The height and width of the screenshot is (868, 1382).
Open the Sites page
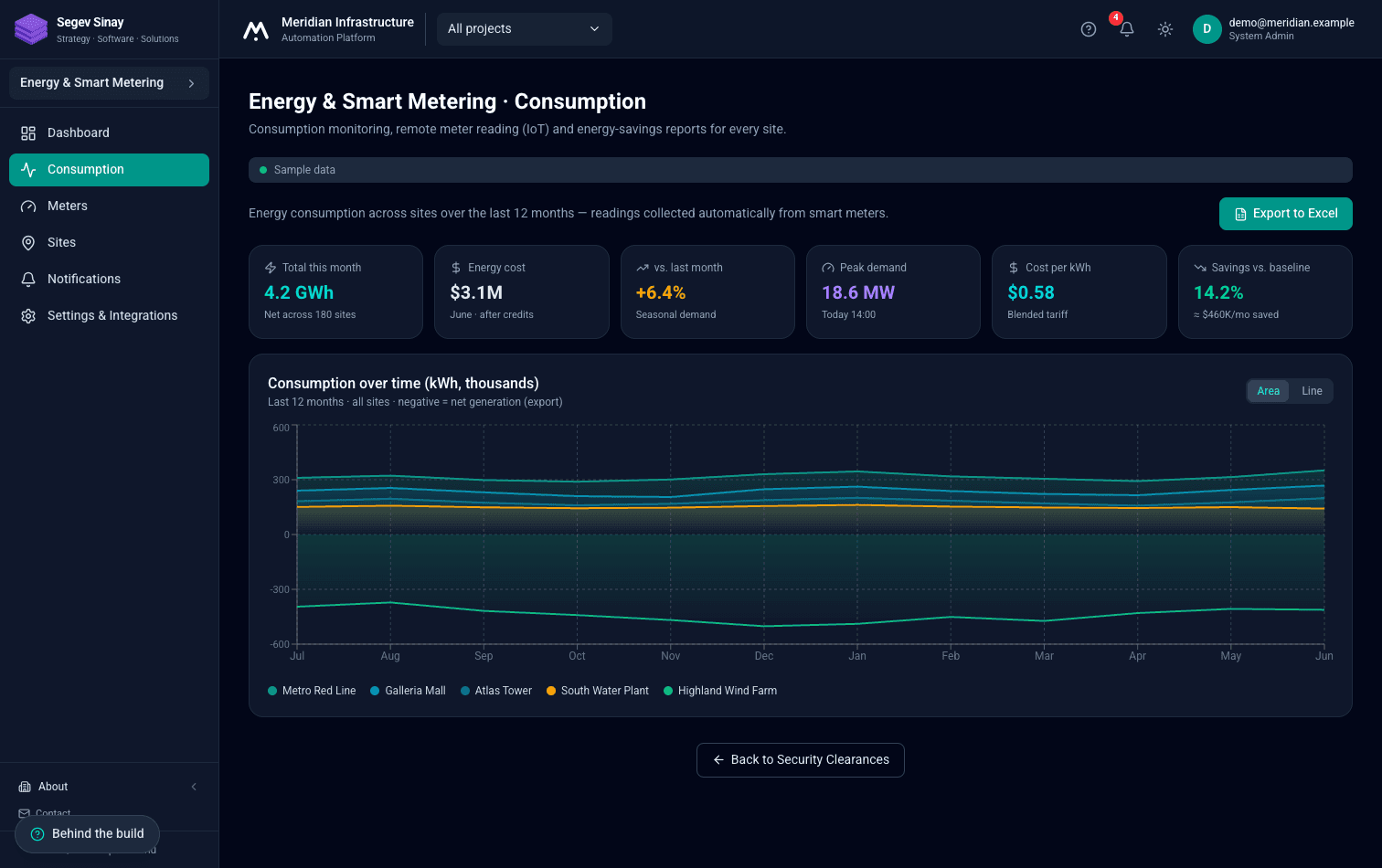click(x=109, y=243)
